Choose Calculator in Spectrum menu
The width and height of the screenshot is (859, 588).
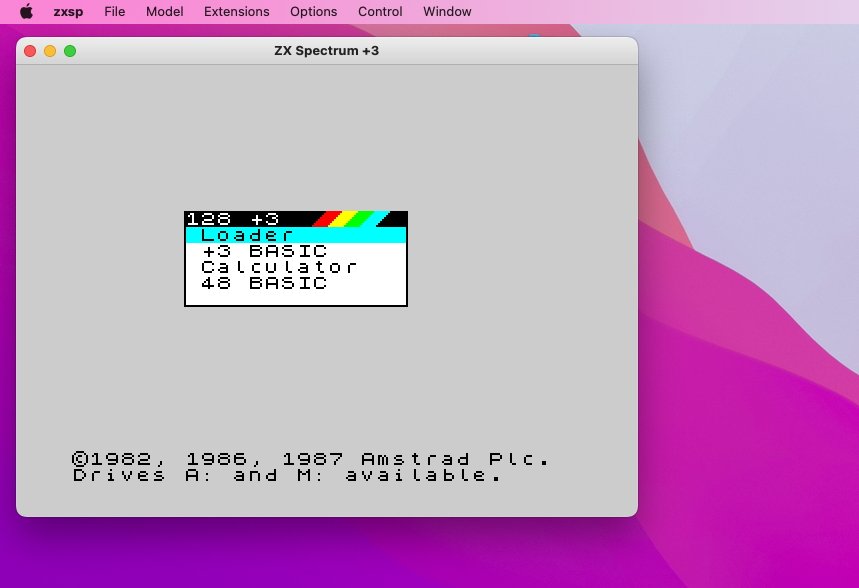tap(296, 267)
